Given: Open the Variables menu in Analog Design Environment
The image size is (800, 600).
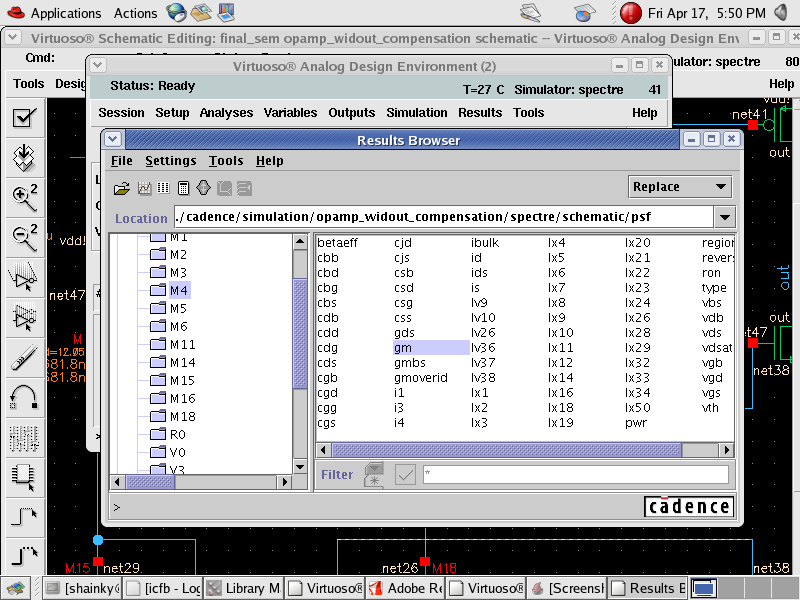Looking at the screenshot, I should point(290,113).
